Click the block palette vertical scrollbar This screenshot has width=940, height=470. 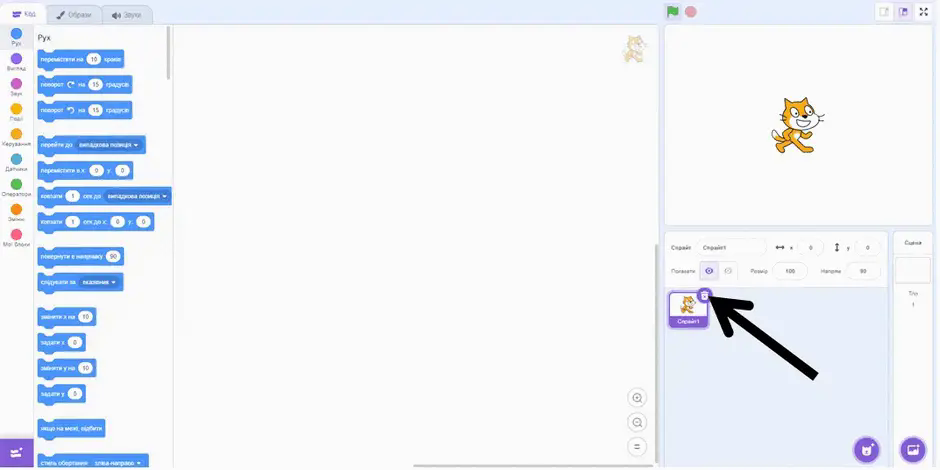click(x=168, y=53)
